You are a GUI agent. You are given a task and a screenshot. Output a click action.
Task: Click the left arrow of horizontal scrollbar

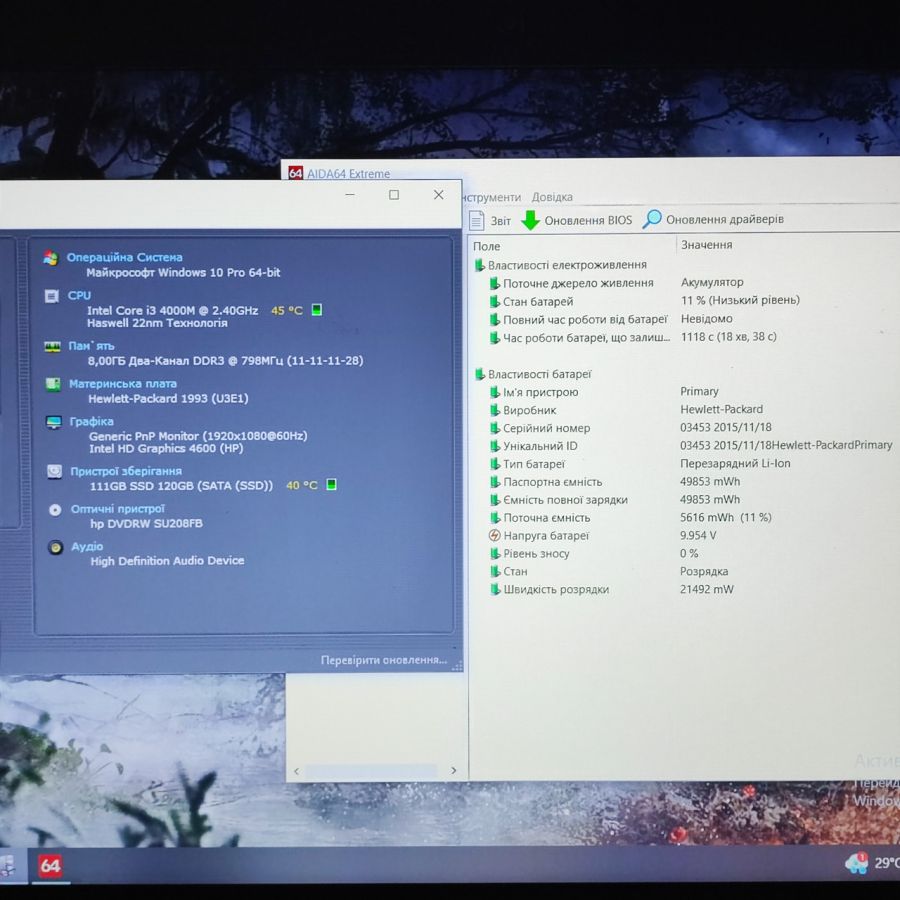[x=297, y=771]
